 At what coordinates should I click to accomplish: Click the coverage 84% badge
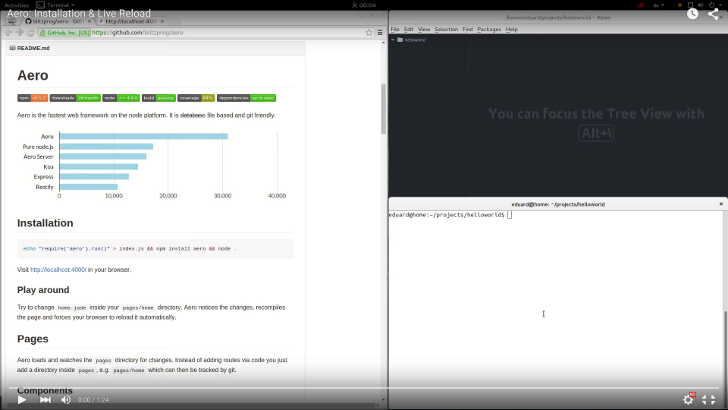(x=196, y=98)
